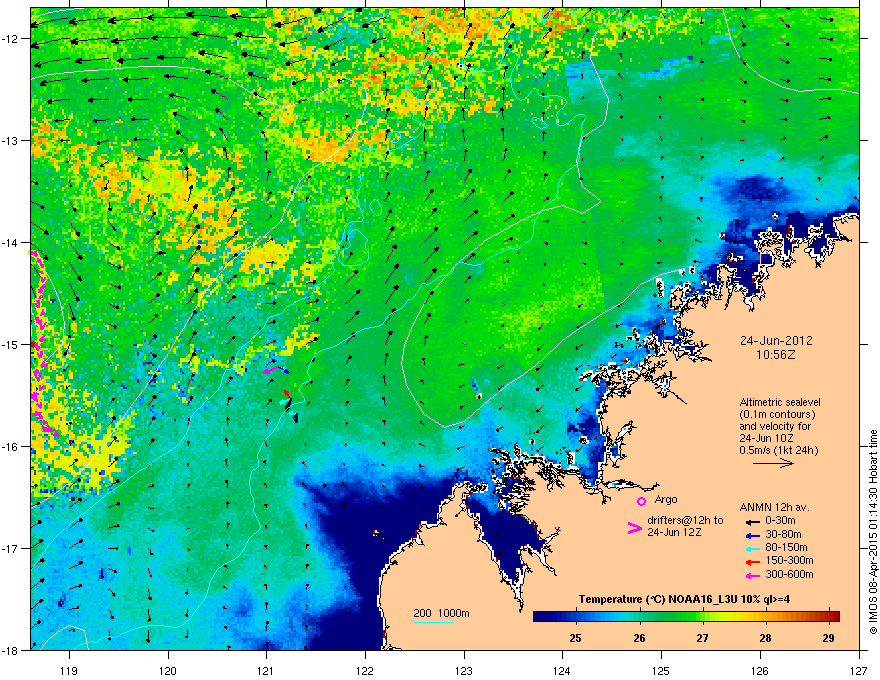Click the blue 30-80m arrow in legend
Viewport: 880px width, 680px height.
(752, 535)
